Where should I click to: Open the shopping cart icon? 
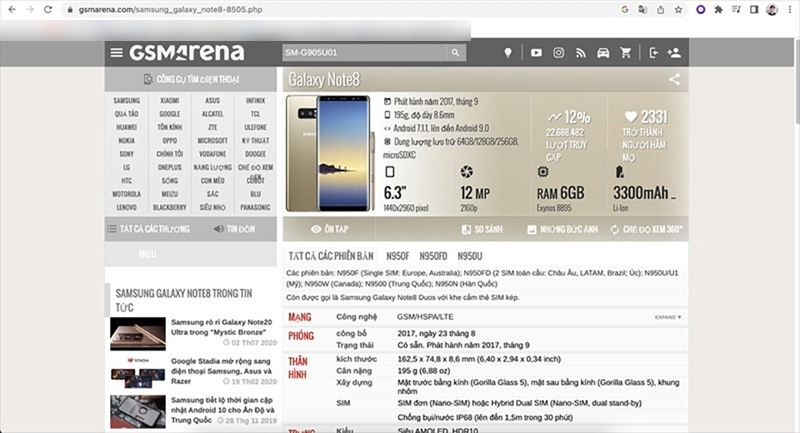(626, 53)
